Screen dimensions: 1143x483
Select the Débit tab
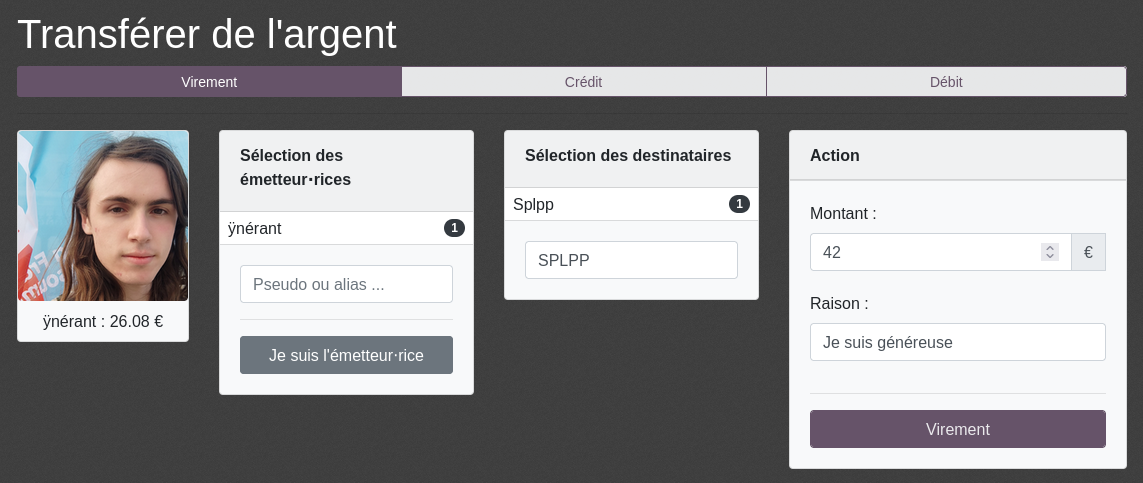point(946,82)
